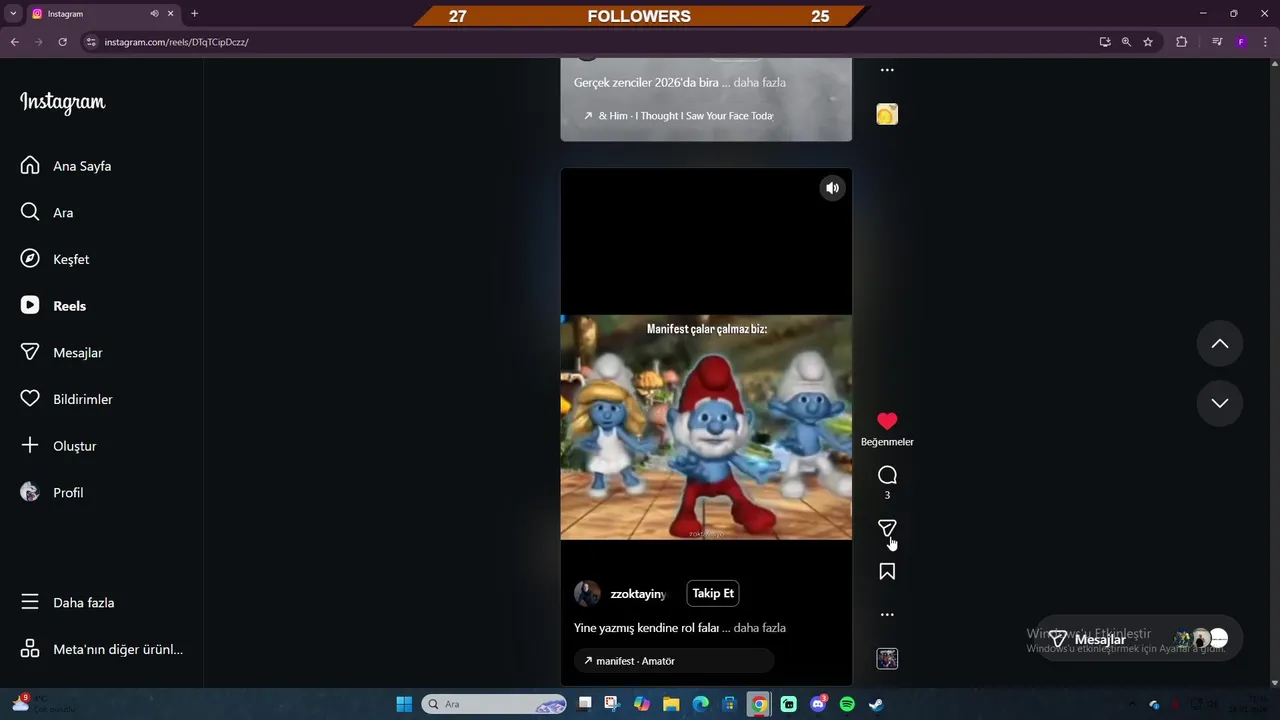1280x720 pixels.
Task: Open tab search dropdown arrow
Action: click(13, 14)
